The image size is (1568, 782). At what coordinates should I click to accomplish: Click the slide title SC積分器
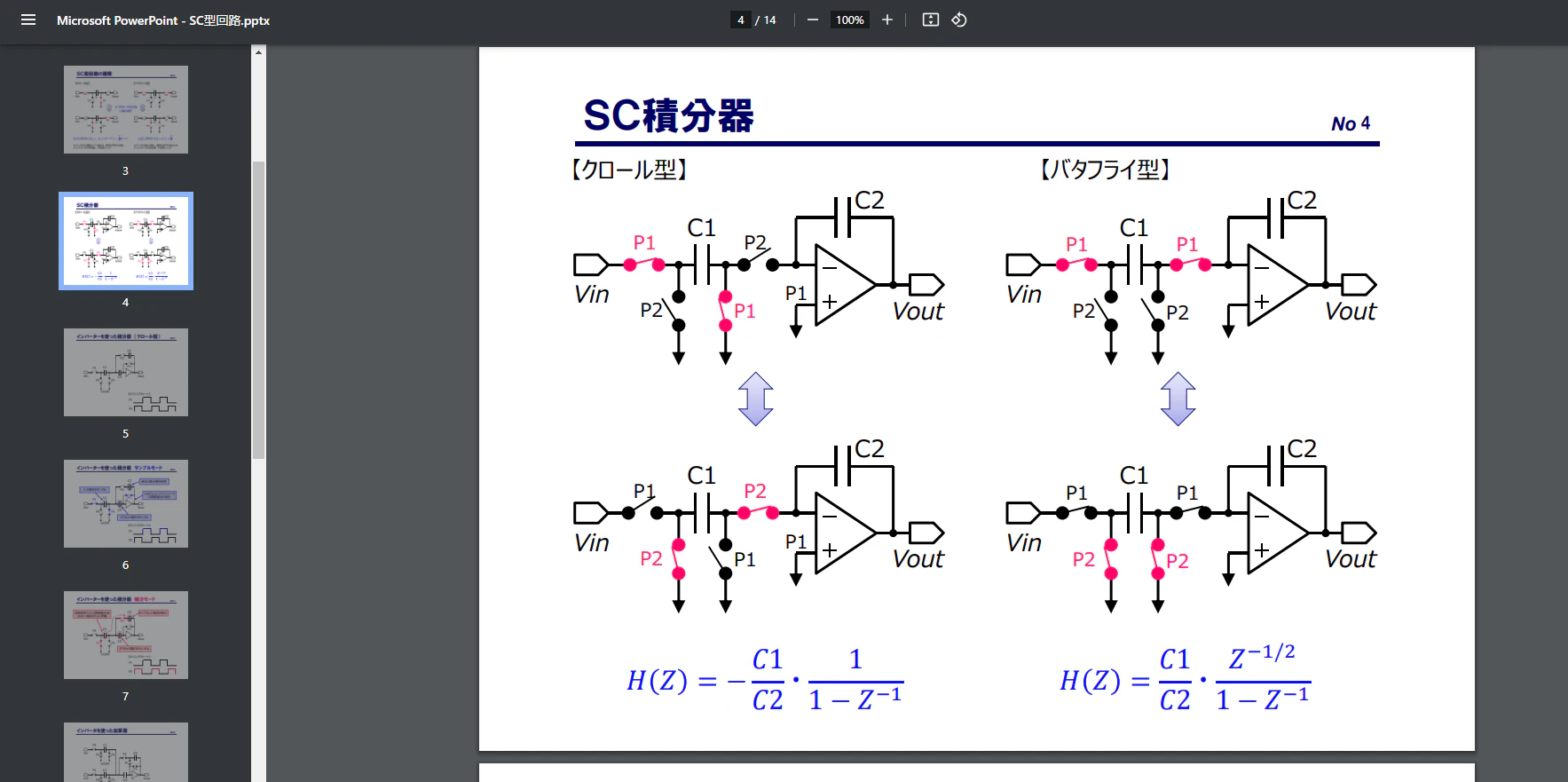(668, 116)
